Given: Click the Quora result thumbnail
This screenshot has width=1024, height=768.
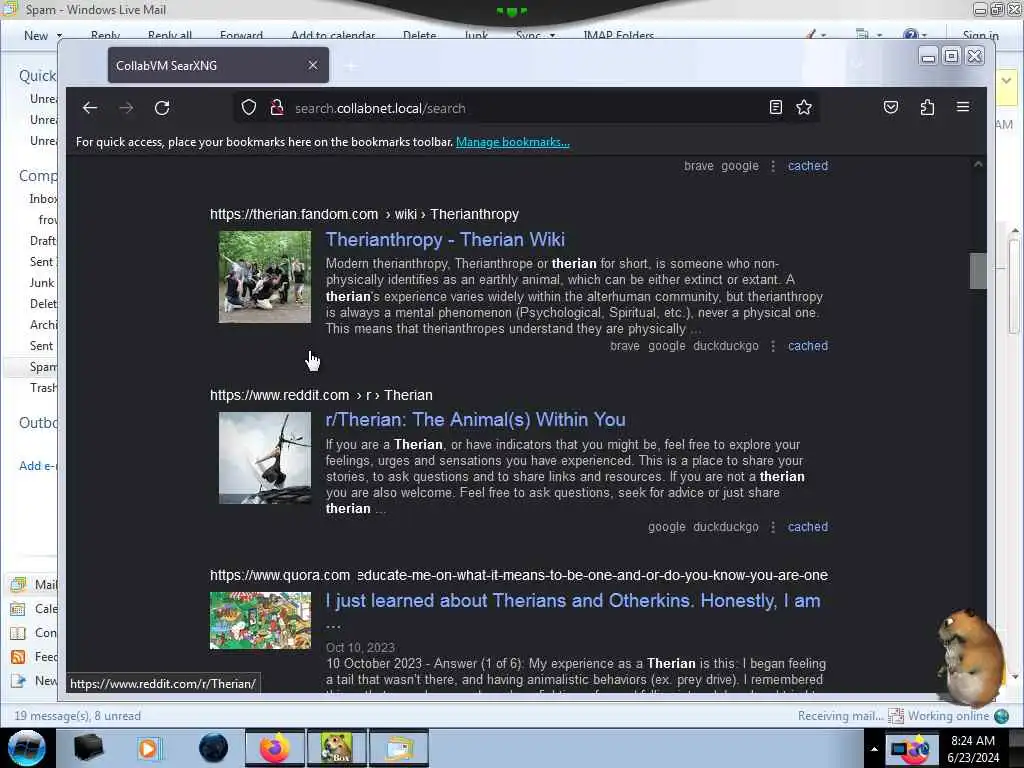Looking at the screenshot, I should (x=260, y=620).
